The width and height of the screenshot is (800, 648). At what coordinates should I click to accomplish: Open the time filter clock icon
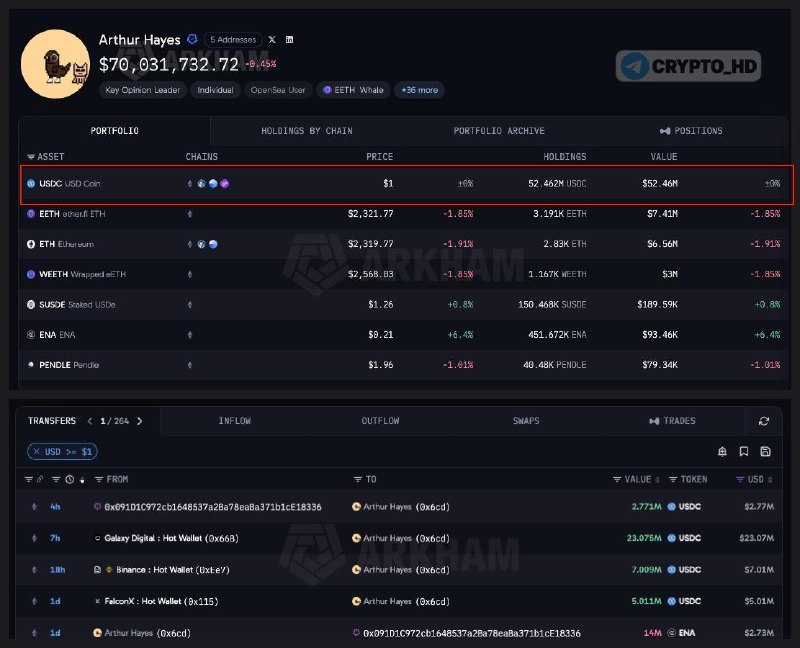point(69,480)
